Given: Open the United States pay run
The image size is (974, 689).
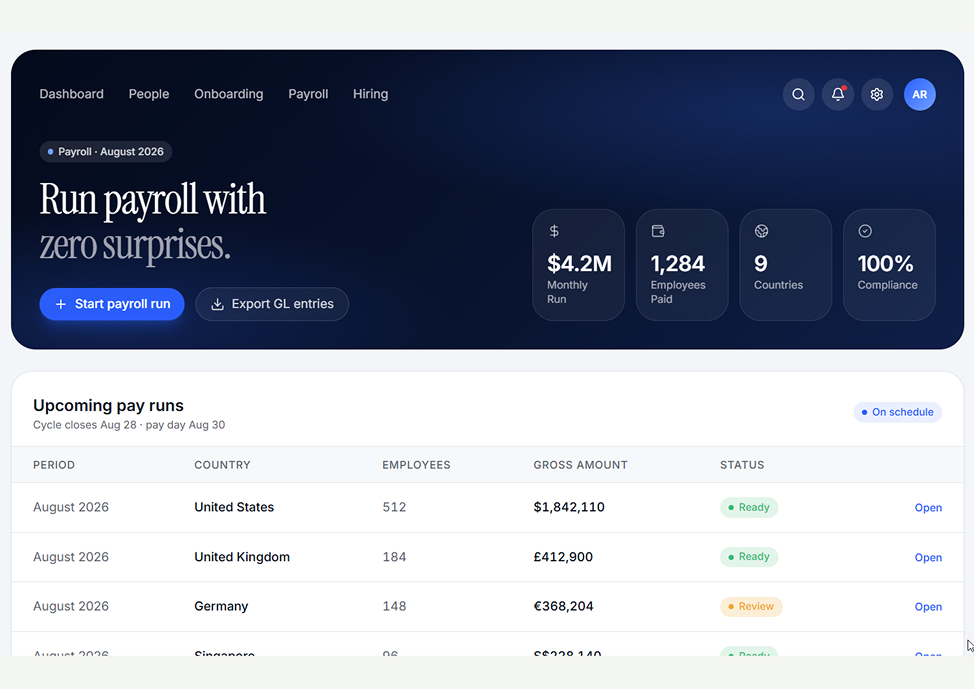Looking at the screenshot, I should tap(928, 508).
